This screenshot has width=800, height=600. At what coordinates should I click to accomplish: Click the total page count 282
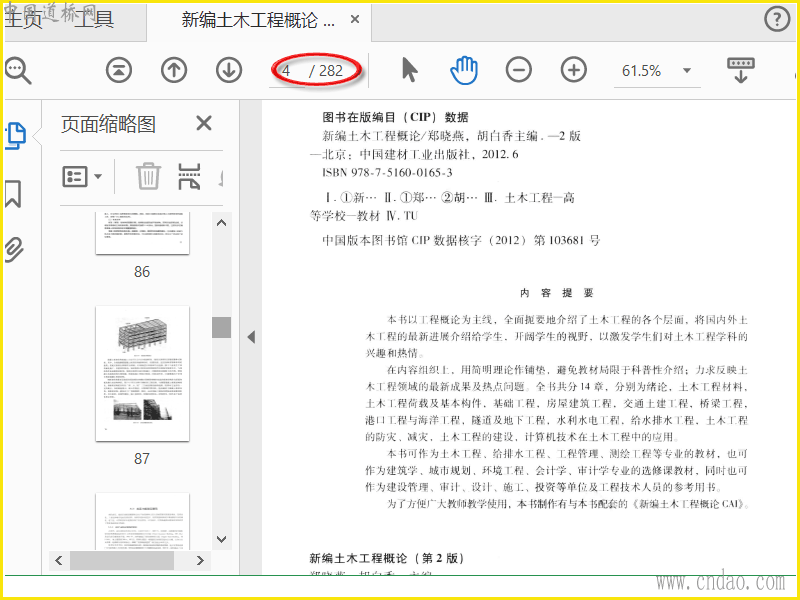tap(331, 70)
